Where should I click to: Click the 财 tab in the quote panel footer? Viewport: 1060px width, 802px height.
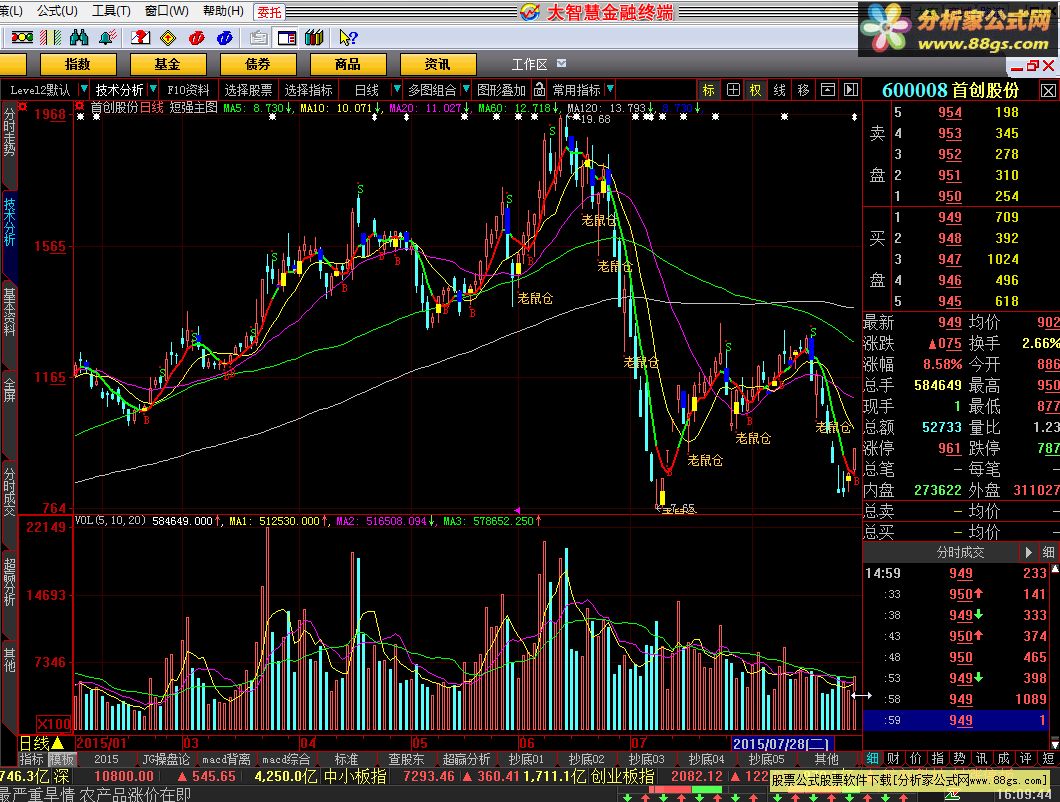point(893,758)
